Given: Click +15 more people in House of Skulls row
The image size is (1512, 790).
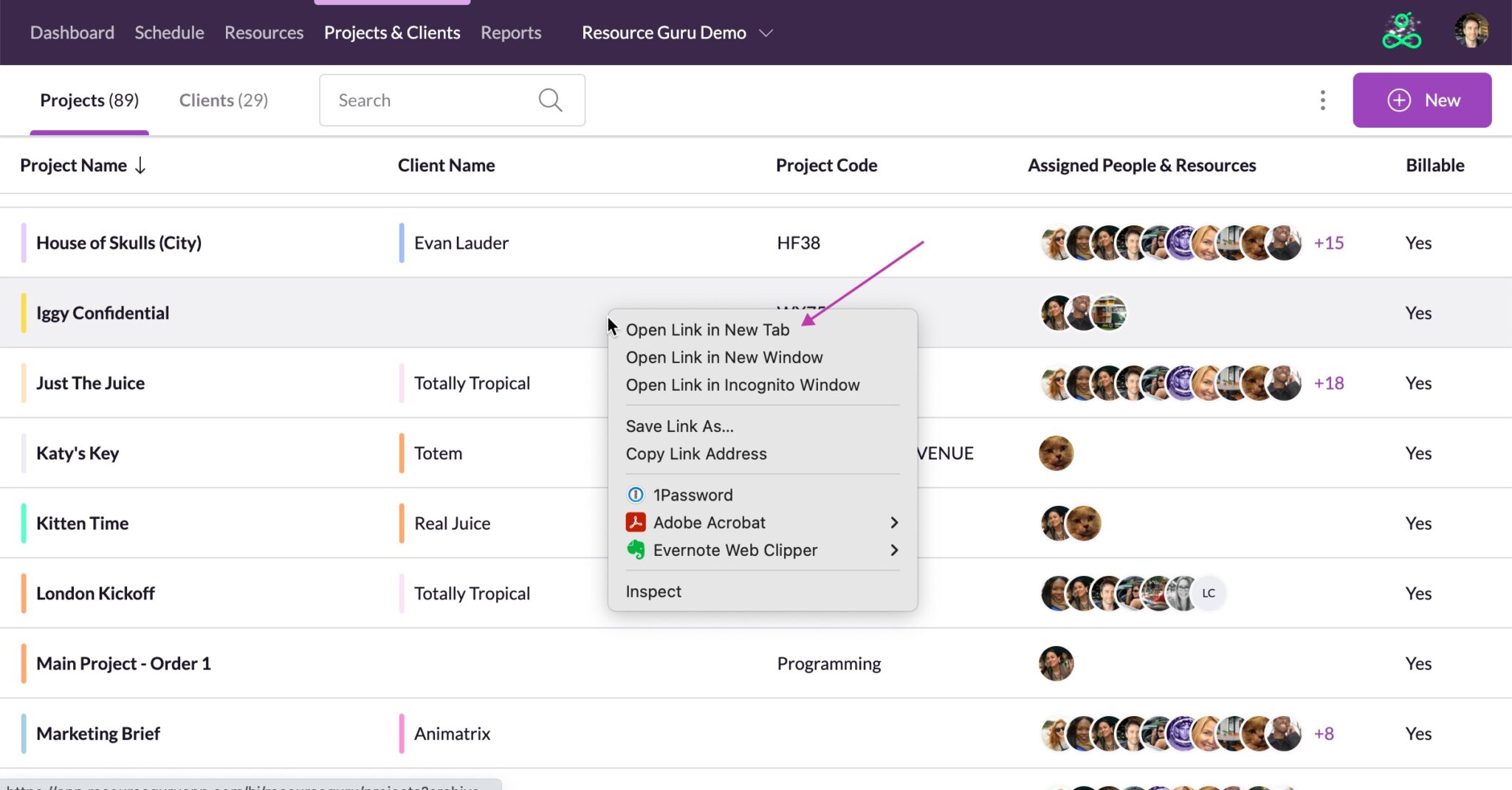Looking at the screenshot, I should 1328,243.
